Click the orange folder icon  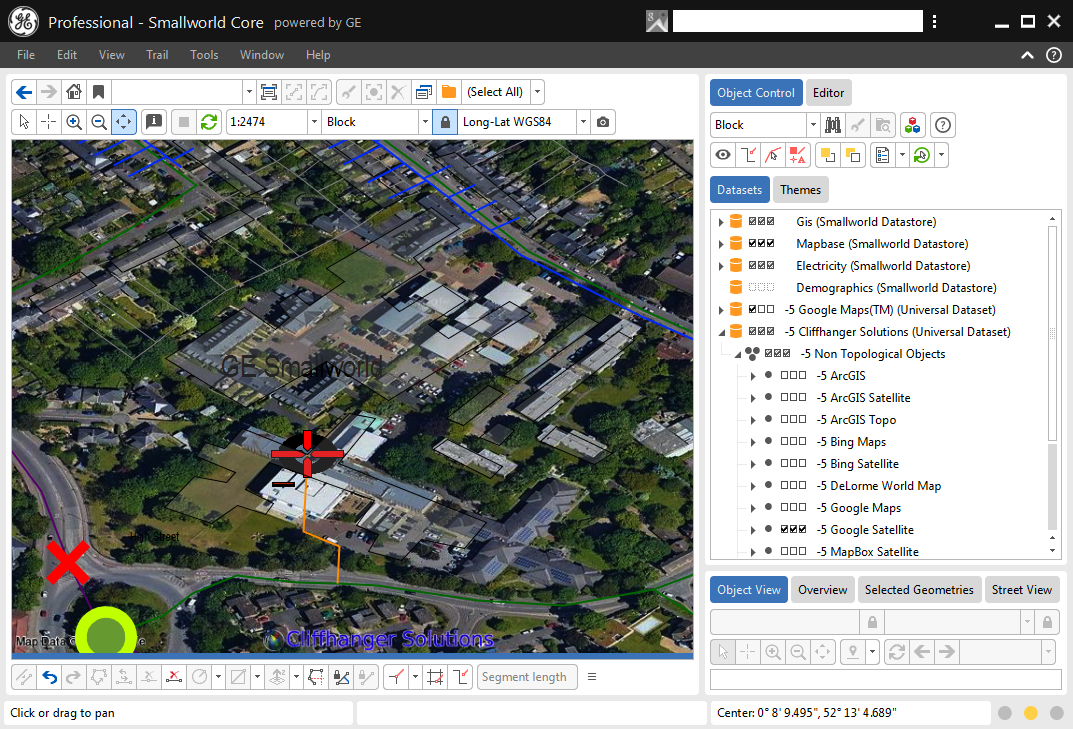pos(449,92)
